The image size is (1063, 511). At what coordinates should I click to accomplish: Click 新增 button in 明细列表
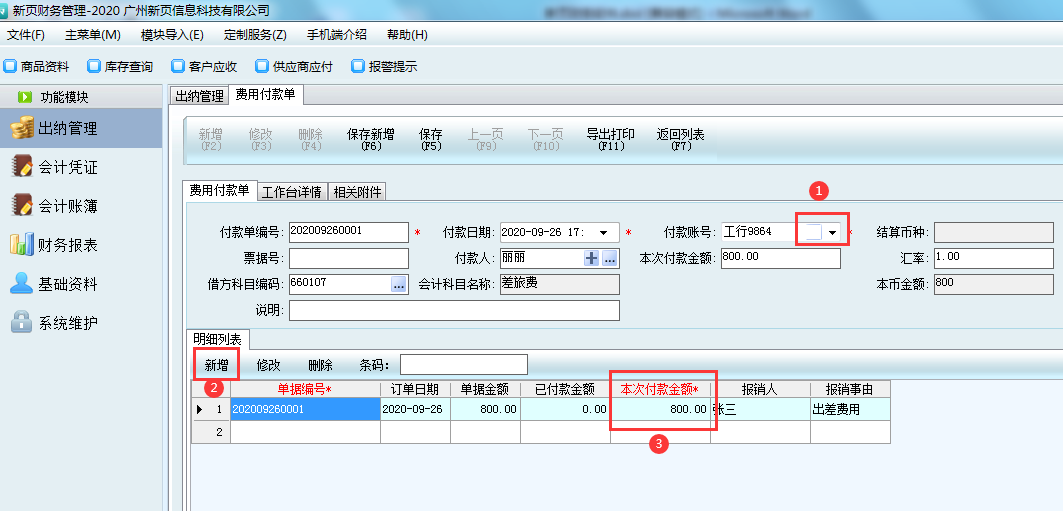click(216, 365)
